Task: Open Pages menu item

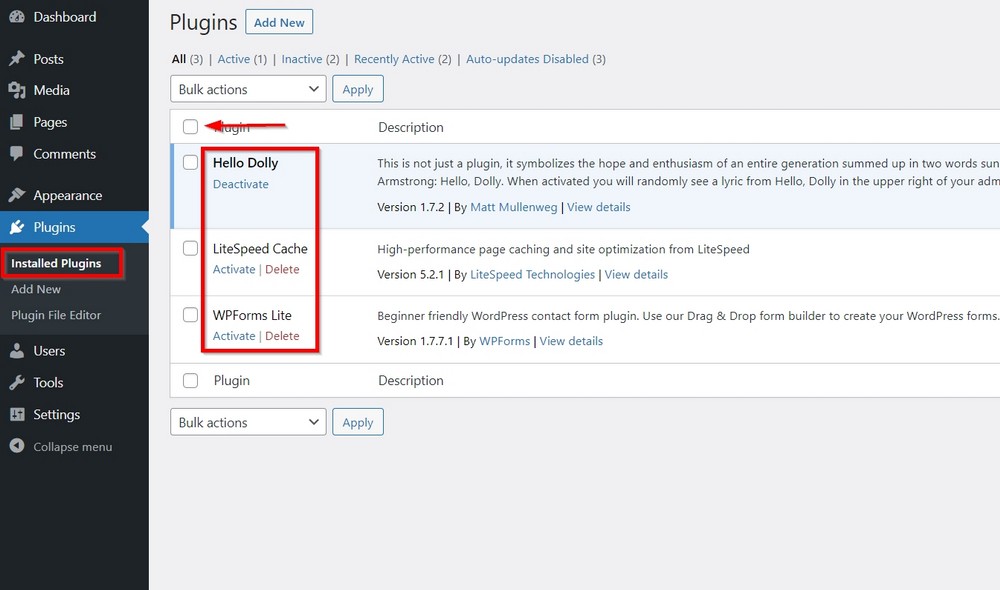Action: tap(50, 122)
